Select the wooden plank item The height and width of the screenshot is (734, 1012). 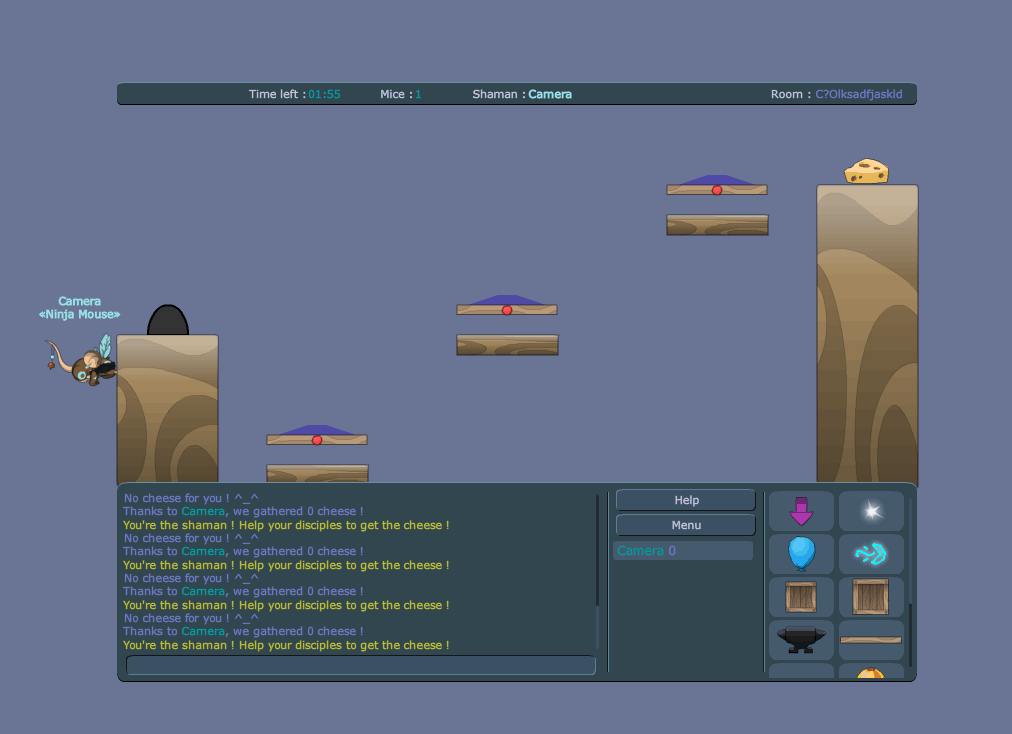click(871, 640)
